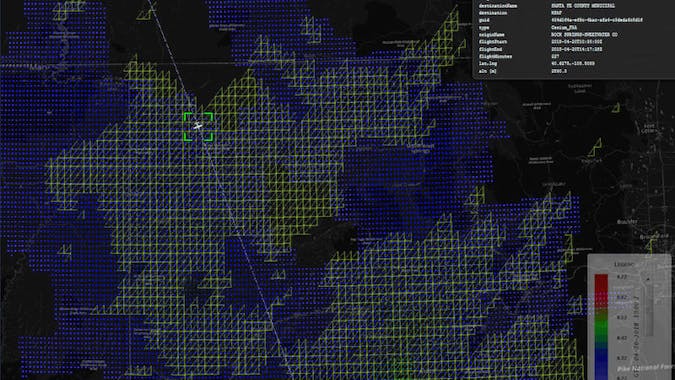
Task: Click the Legend title text
Action: [x=623, y=264]
